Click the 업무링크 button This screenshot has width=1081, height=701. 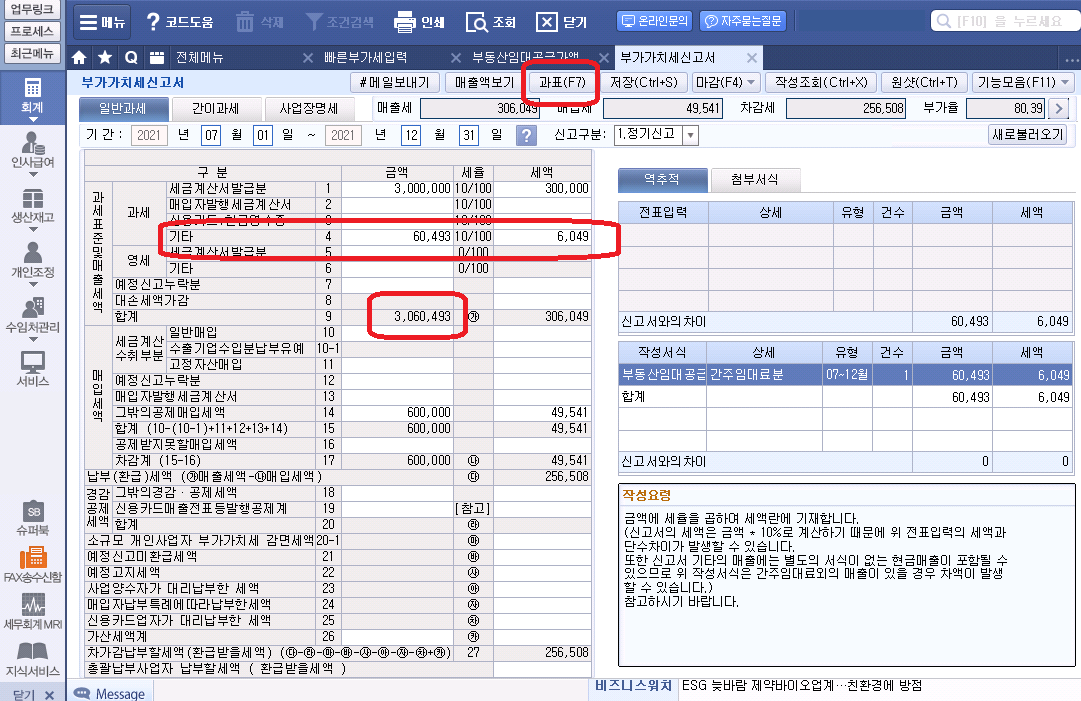(x=32, y=9)
